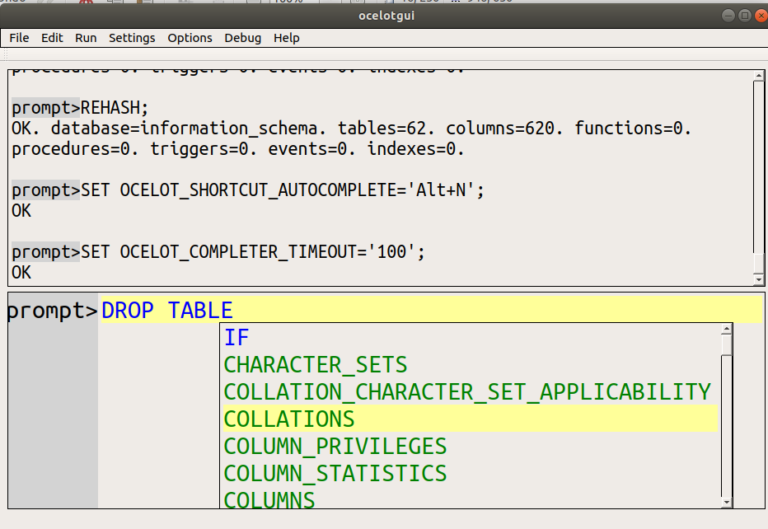Pick COLLATION_CHARACTER_SET_APPLICABILITY suggestion
Screen dimensions: 768x529
(470, 392)
